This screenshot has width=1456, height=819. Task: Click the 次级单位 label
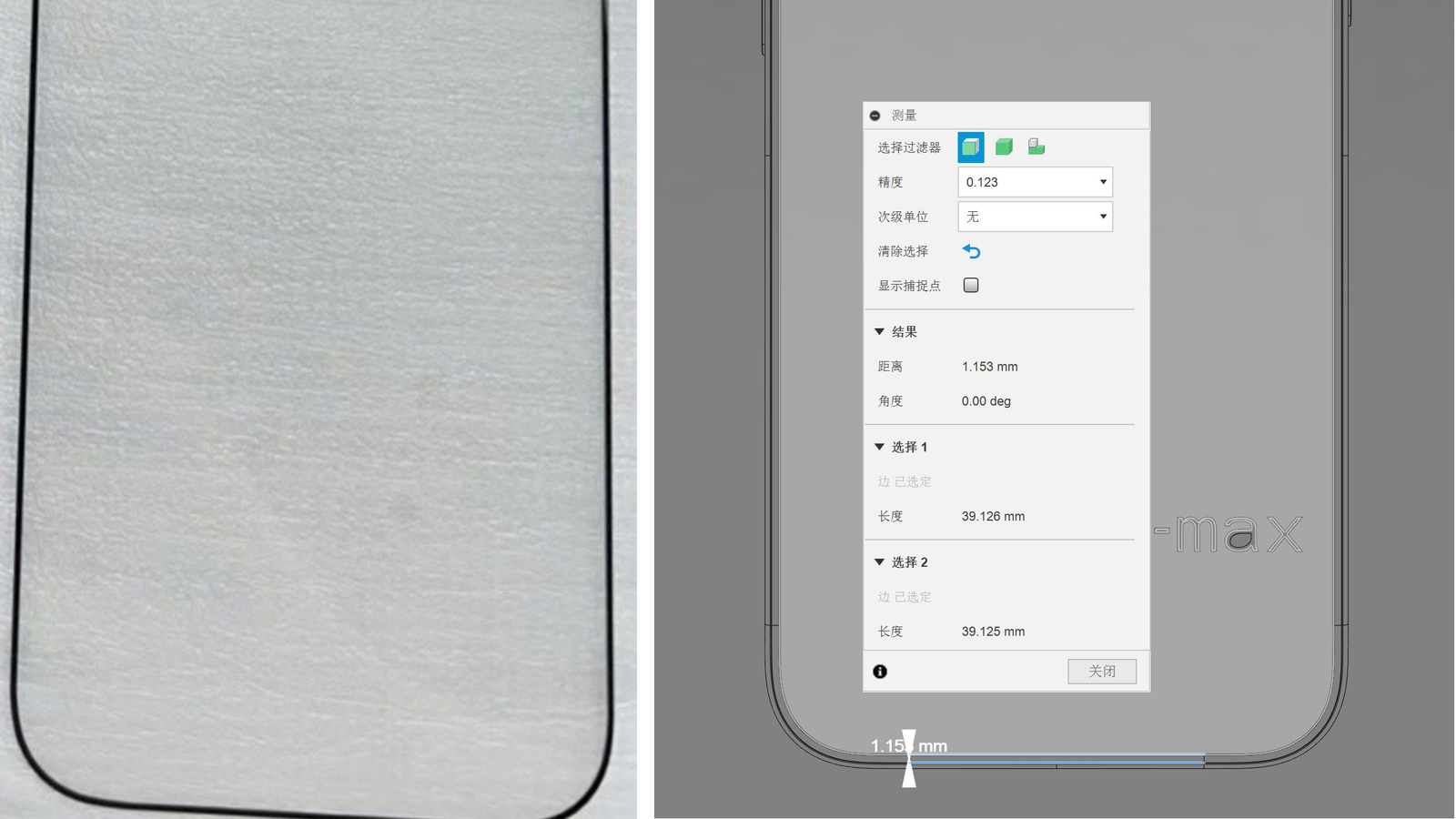click(x=903, y=217)
